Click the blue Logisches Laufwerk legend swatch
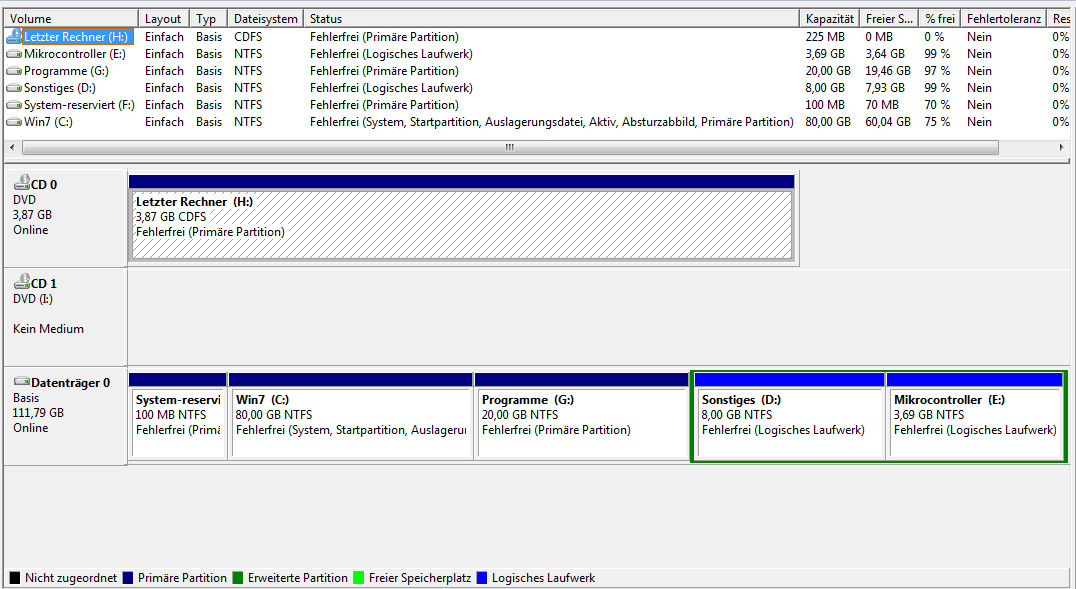The image size is (1076, 589). click(482, 578)
